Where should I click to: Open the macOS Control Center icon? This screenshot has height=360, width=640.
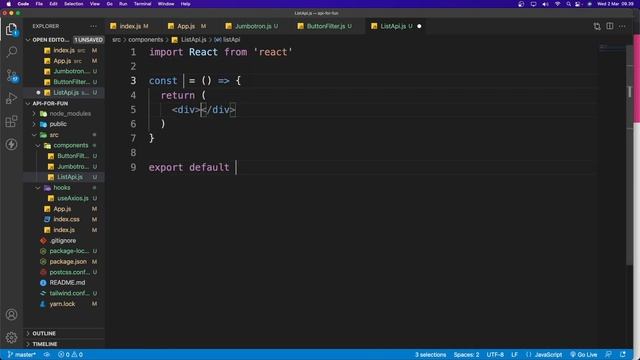[x=578, y=4]
